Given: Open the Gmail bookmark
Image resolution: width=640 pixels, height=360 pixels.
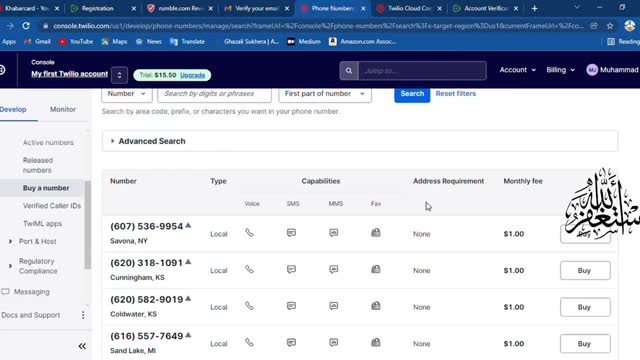Looking at the screenshot, I should pos(38,42).
